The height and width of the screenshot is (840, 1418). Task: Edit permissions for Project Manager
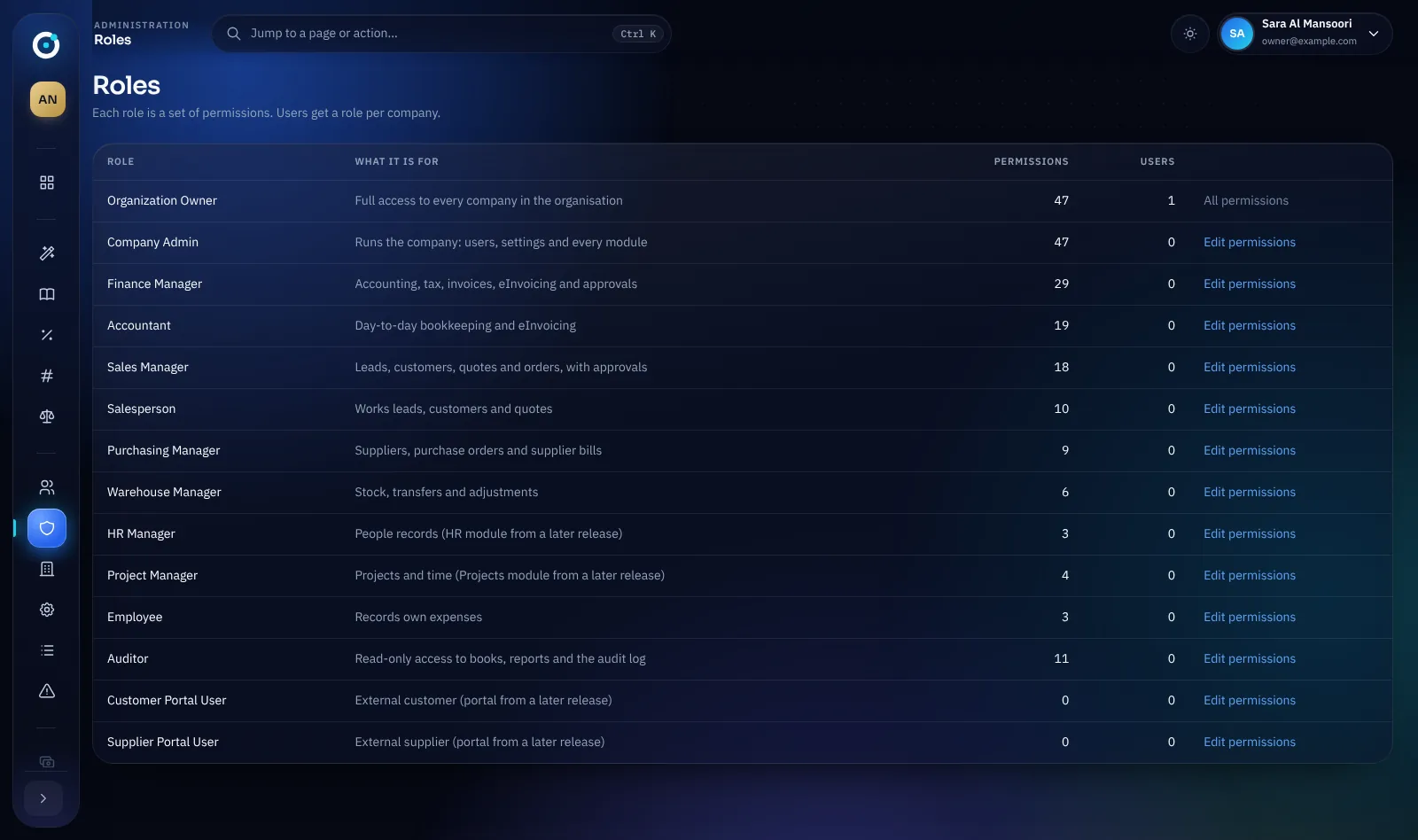click(x=1250, y=575)
